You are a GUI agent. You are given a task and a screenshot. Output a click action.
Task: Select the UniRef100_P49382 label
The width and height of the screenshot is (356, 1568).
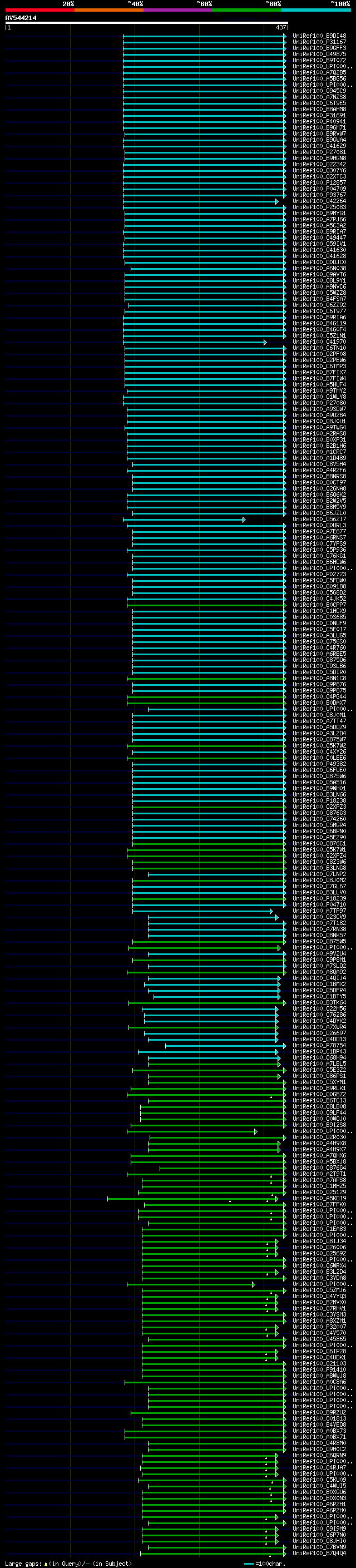coord(319,764)
